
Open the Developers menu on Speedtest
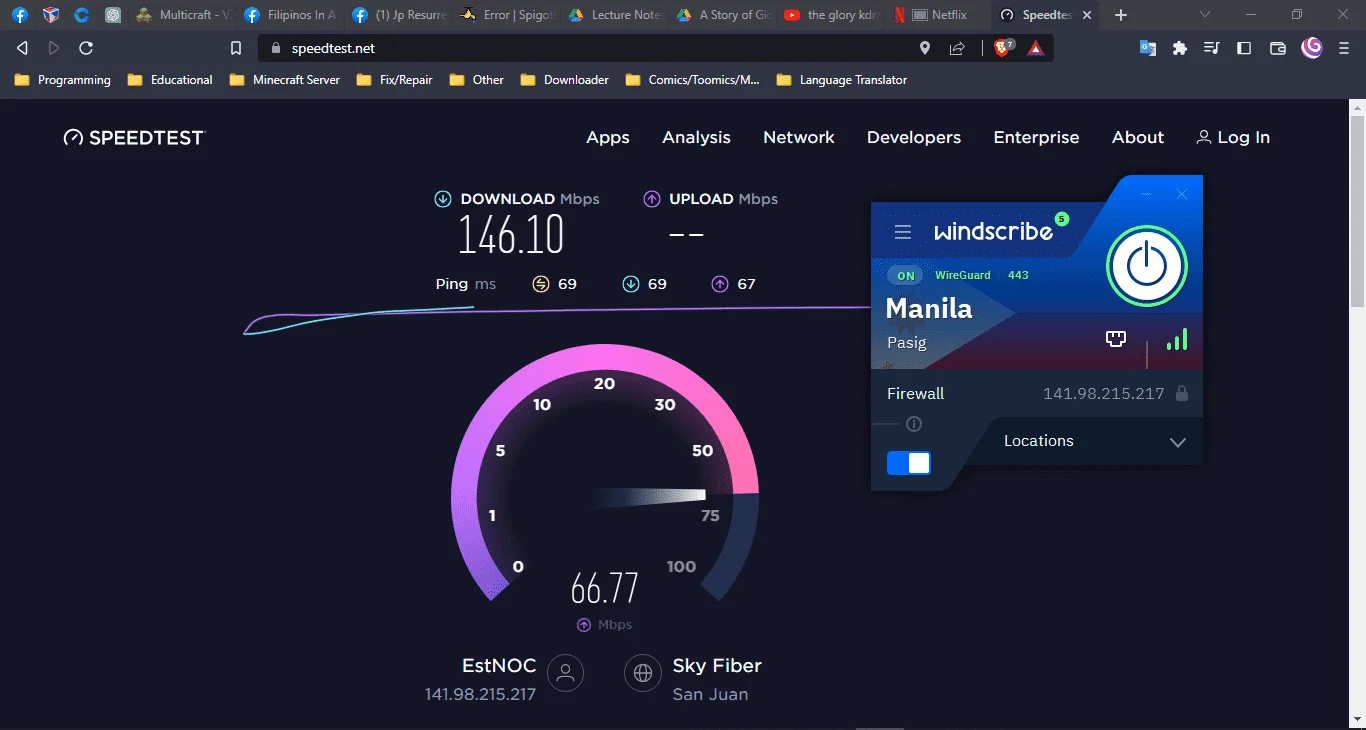point(914,138)
